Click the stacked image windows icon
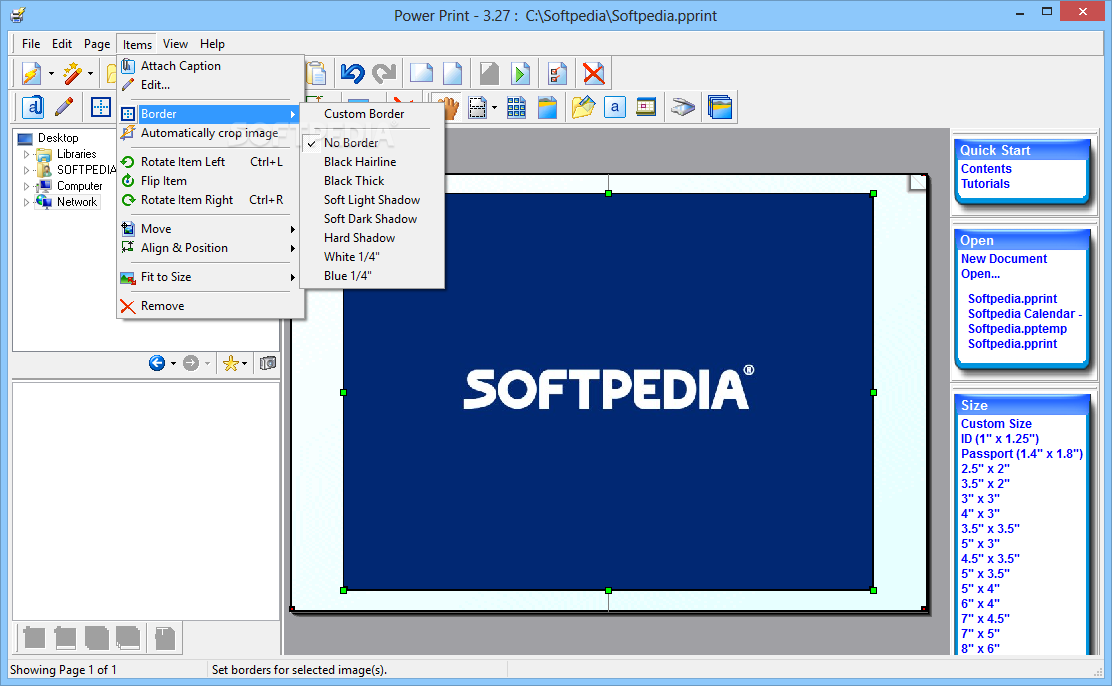Viewport: 1112px width, 686px height. point(720,108)
